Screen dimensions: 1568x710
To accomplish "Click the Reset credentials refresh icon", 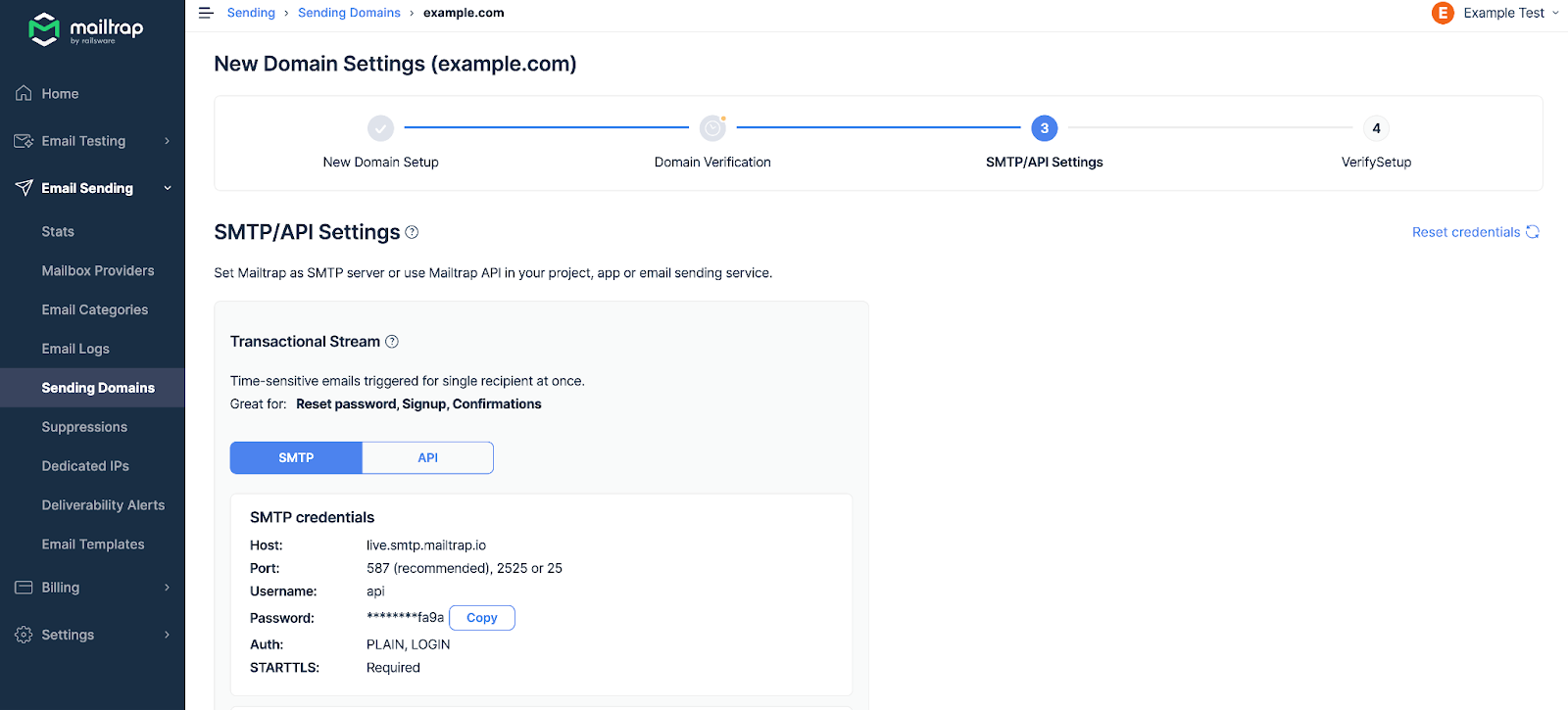I will pyautogui.click(x=1533, y=232).
